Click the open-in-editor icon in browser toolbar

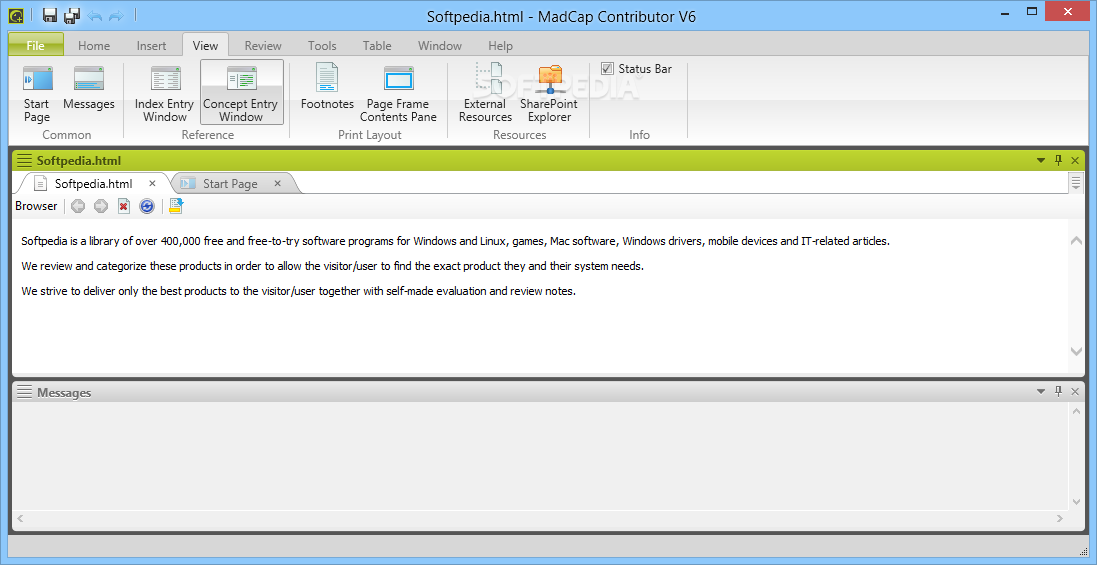click(176, 206)
